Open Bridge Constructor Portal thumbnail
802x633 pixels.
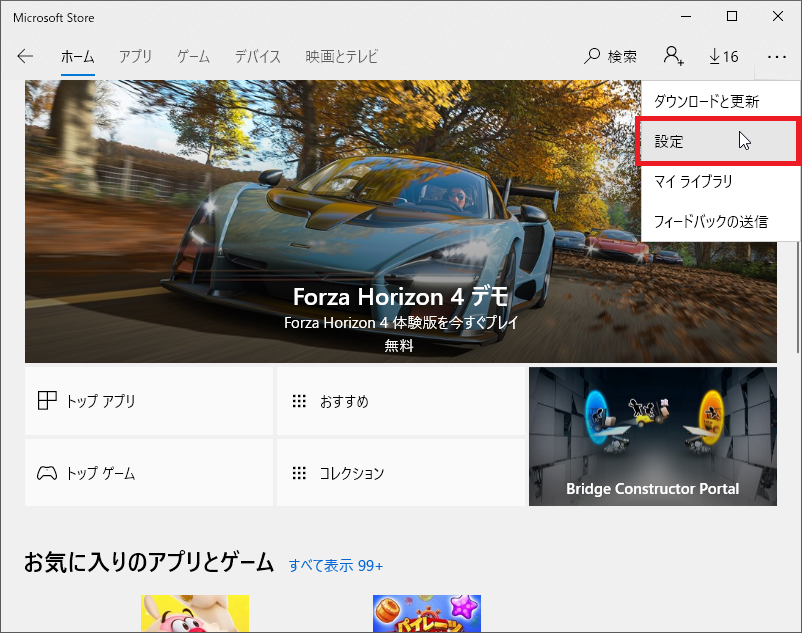pyautogui.click(x=652, y=436)
